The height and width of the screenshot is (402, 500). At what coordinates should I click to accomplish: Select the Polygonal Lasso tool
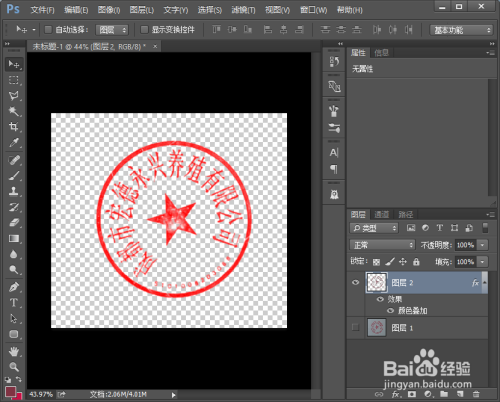tap(14, 96)
